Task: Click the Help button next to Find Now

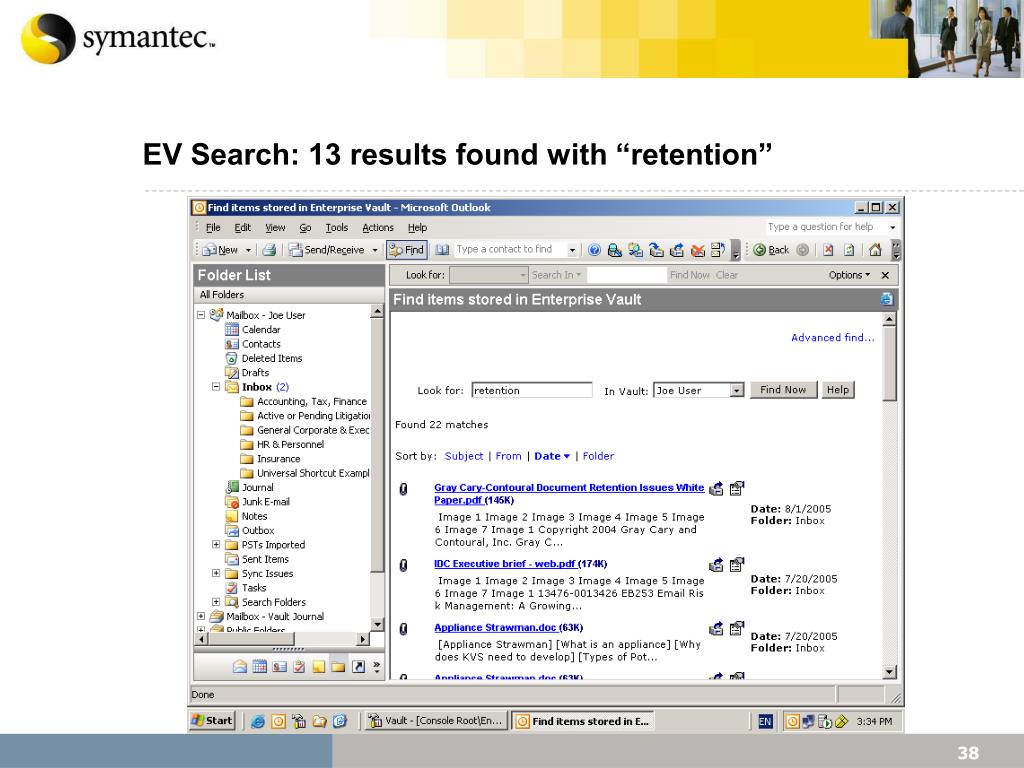Action: click(x=838, y=390)
